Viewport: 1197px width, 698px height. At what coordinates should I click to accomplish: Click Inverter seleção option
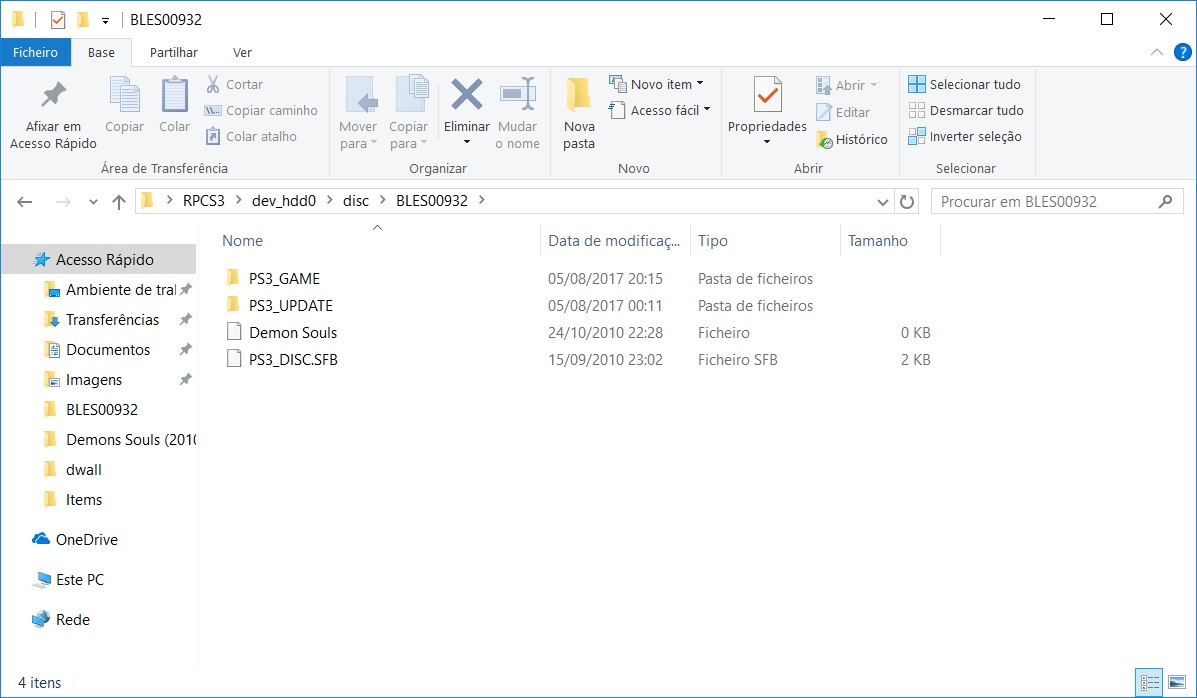coord(965,136)
